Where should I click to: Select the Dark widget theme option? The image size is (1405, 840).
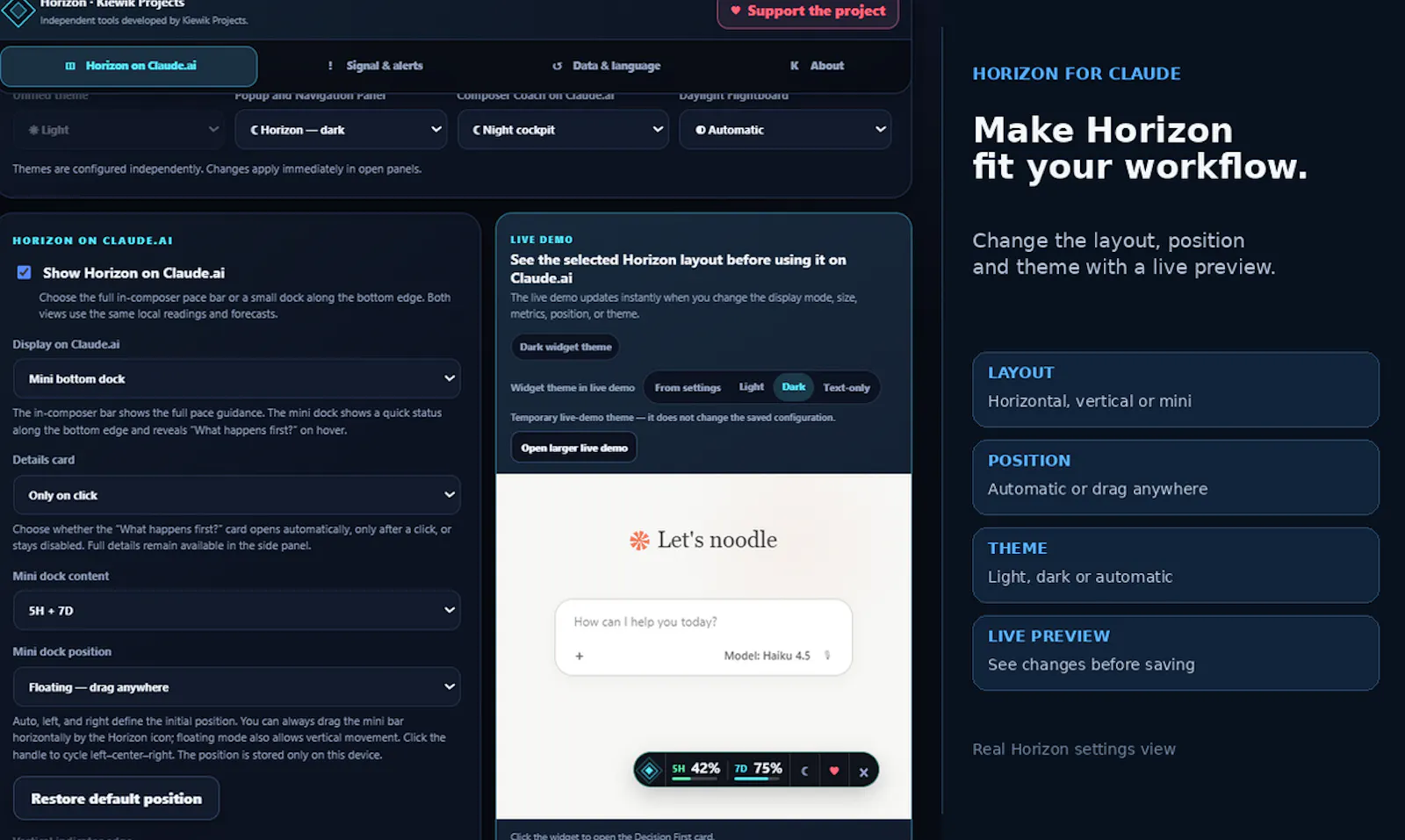pos(794,387)
